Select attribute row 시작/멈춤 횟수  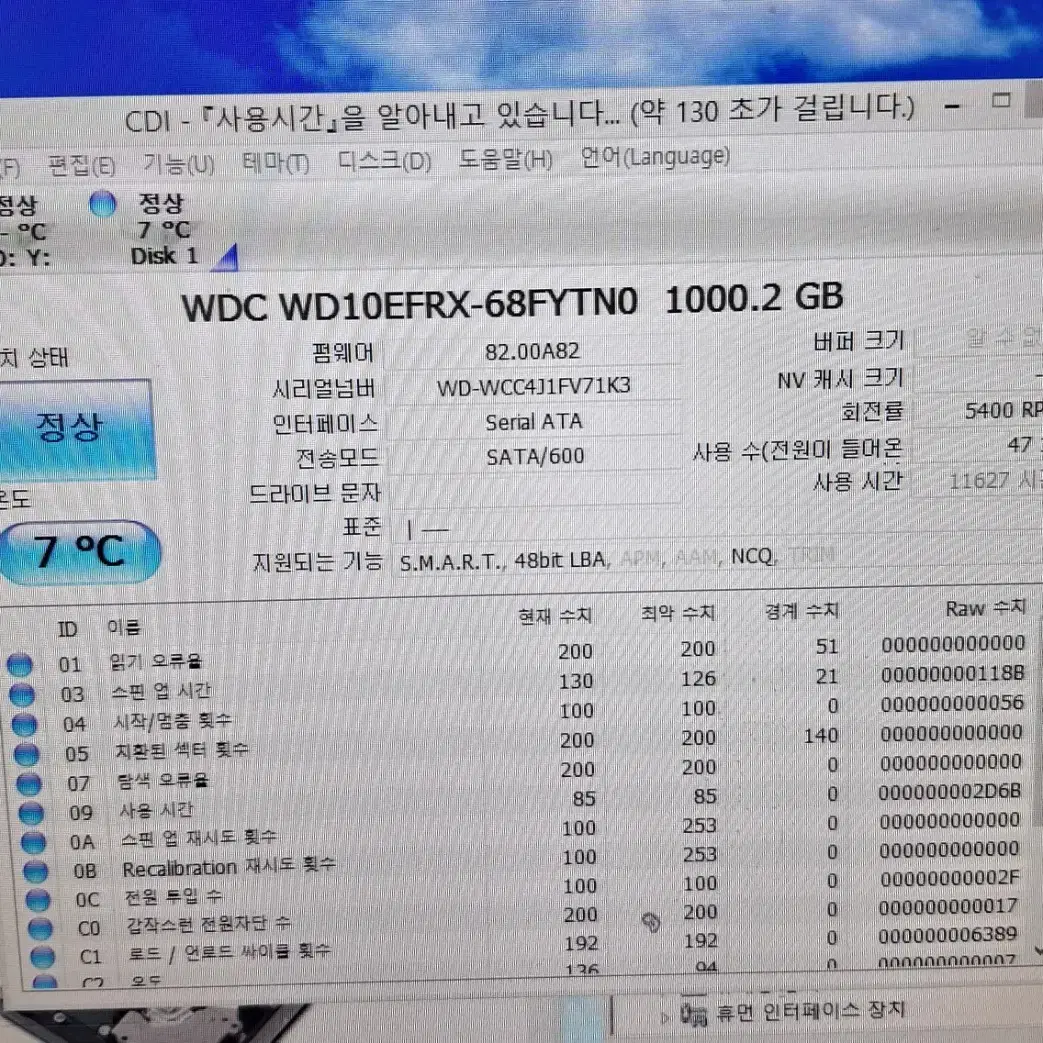[x=518, y=715]
